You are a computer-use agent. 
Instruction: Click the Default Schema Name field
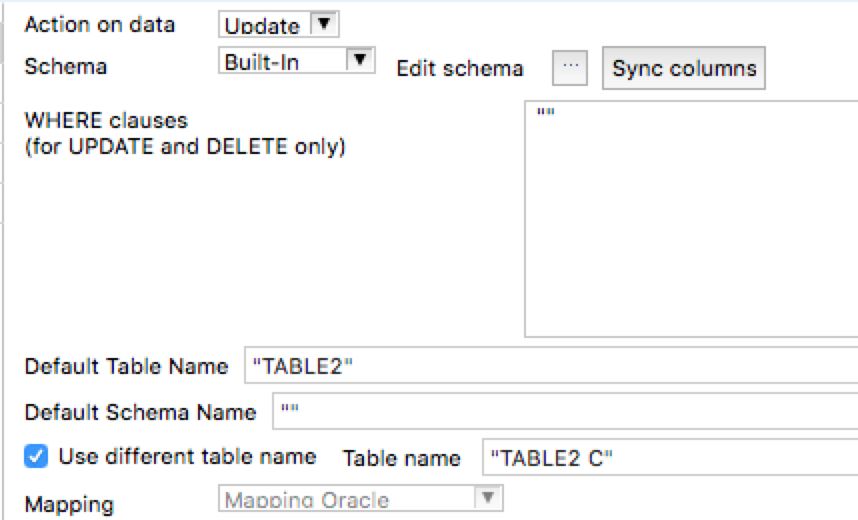560,411
